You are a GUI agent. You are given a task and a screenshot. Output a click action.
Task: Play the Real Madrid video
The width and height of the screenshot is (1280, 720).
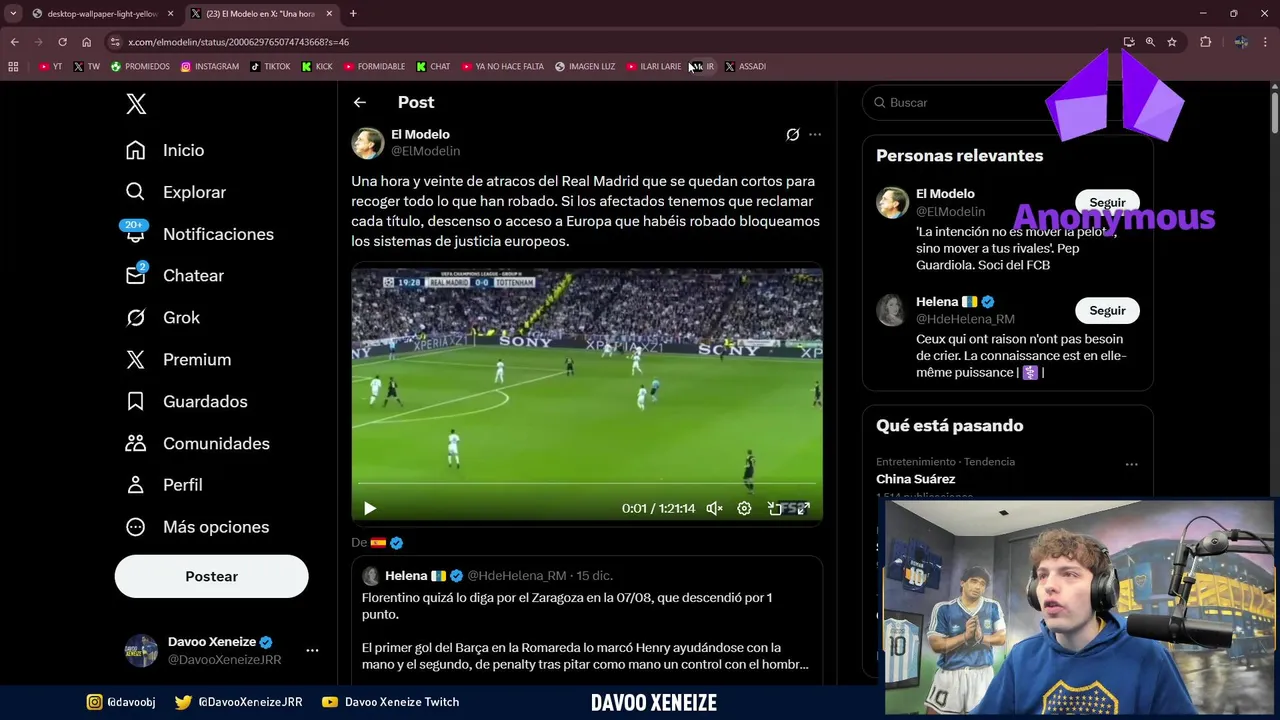click(x=370, y=508)
